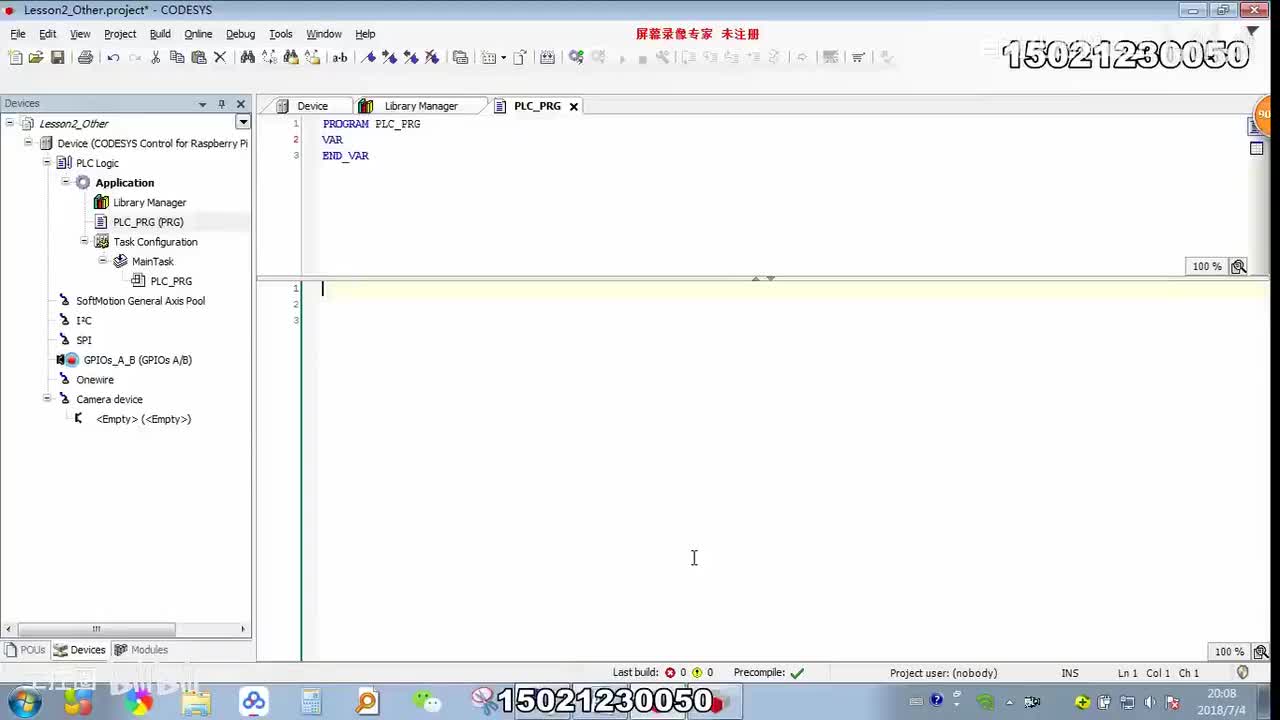Screen dimensions: 1280x720
Task: Click the Login gear icon in toolbar
Action: pyautogui.click(x=576, y=57)
